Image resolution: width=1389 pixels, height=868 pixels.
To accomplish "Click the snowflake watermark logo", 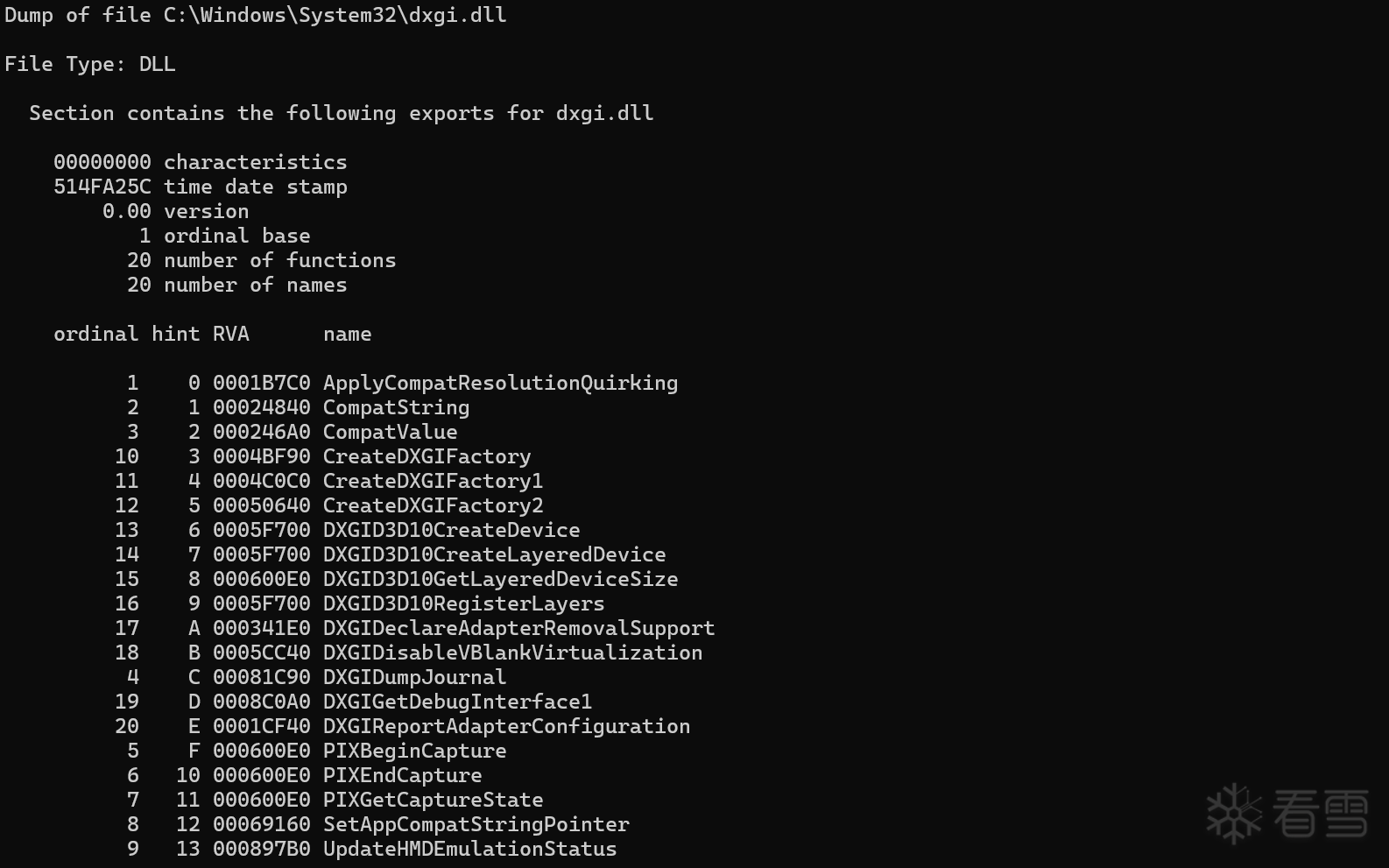I will point(1234,814).
